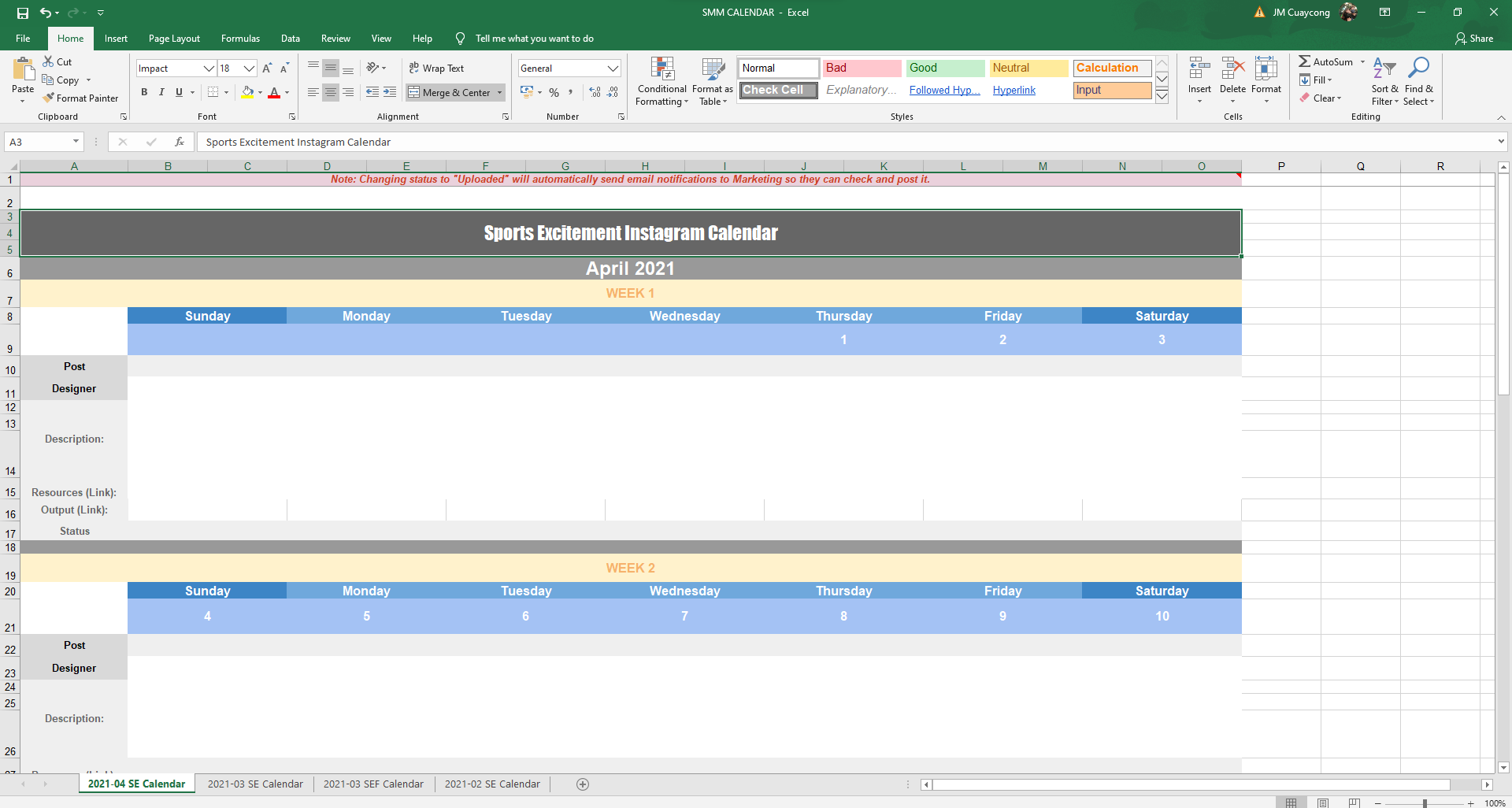Screen dimensions: 1512x808
Task: Increase font size with the larger A icon
Action: tap(268, 69)
